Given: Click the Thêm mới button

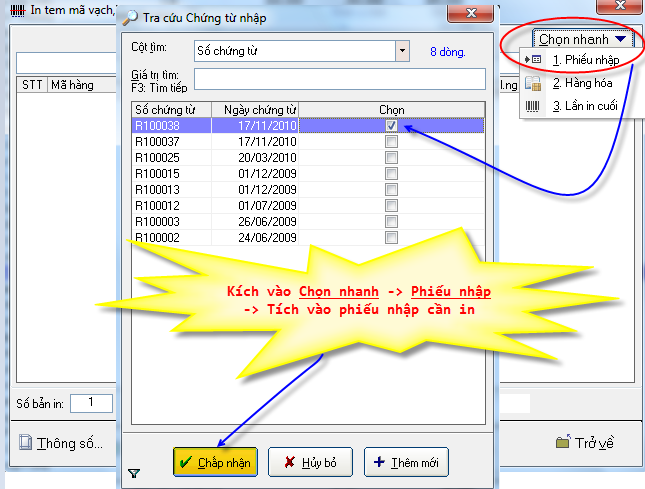Looking at the screenshot, I should pos(406,462).
